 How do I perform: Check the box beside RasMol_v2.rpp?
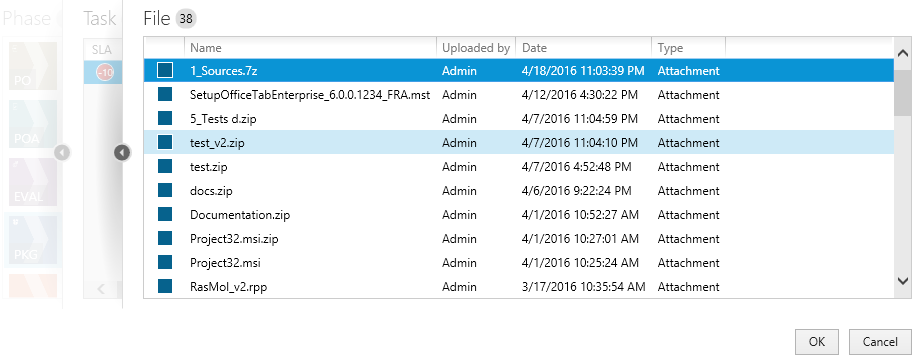165,286
